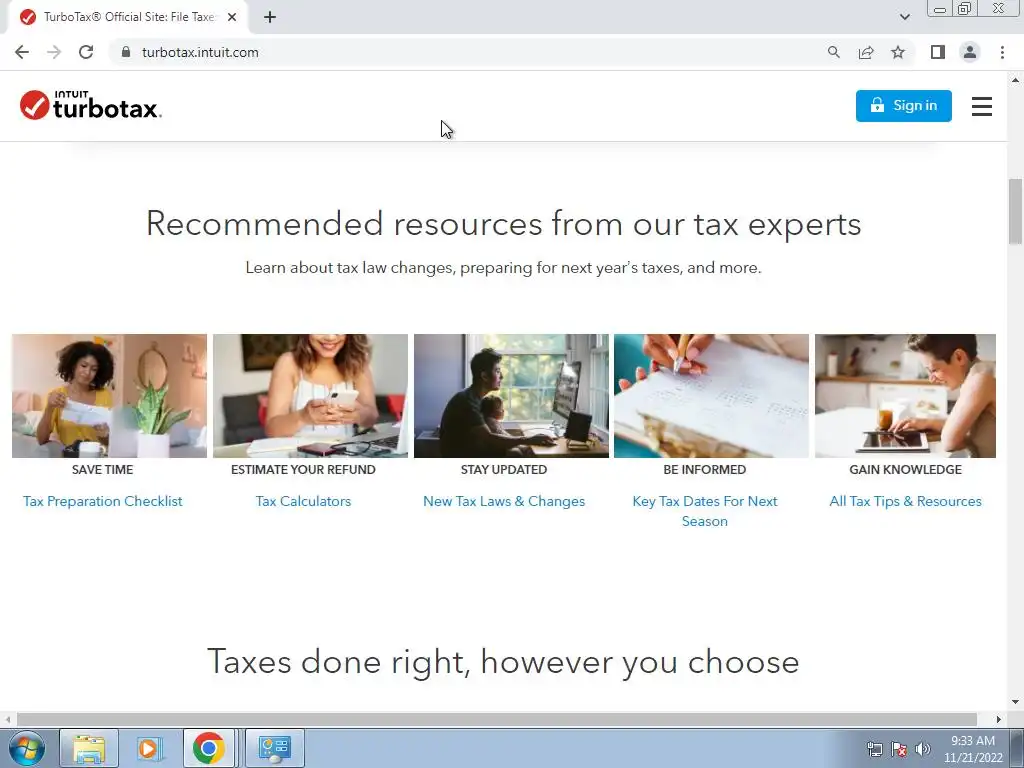Click the vertical scrollbar thumb
Screen dimensions: 1024x768
tap(1016, 212)
